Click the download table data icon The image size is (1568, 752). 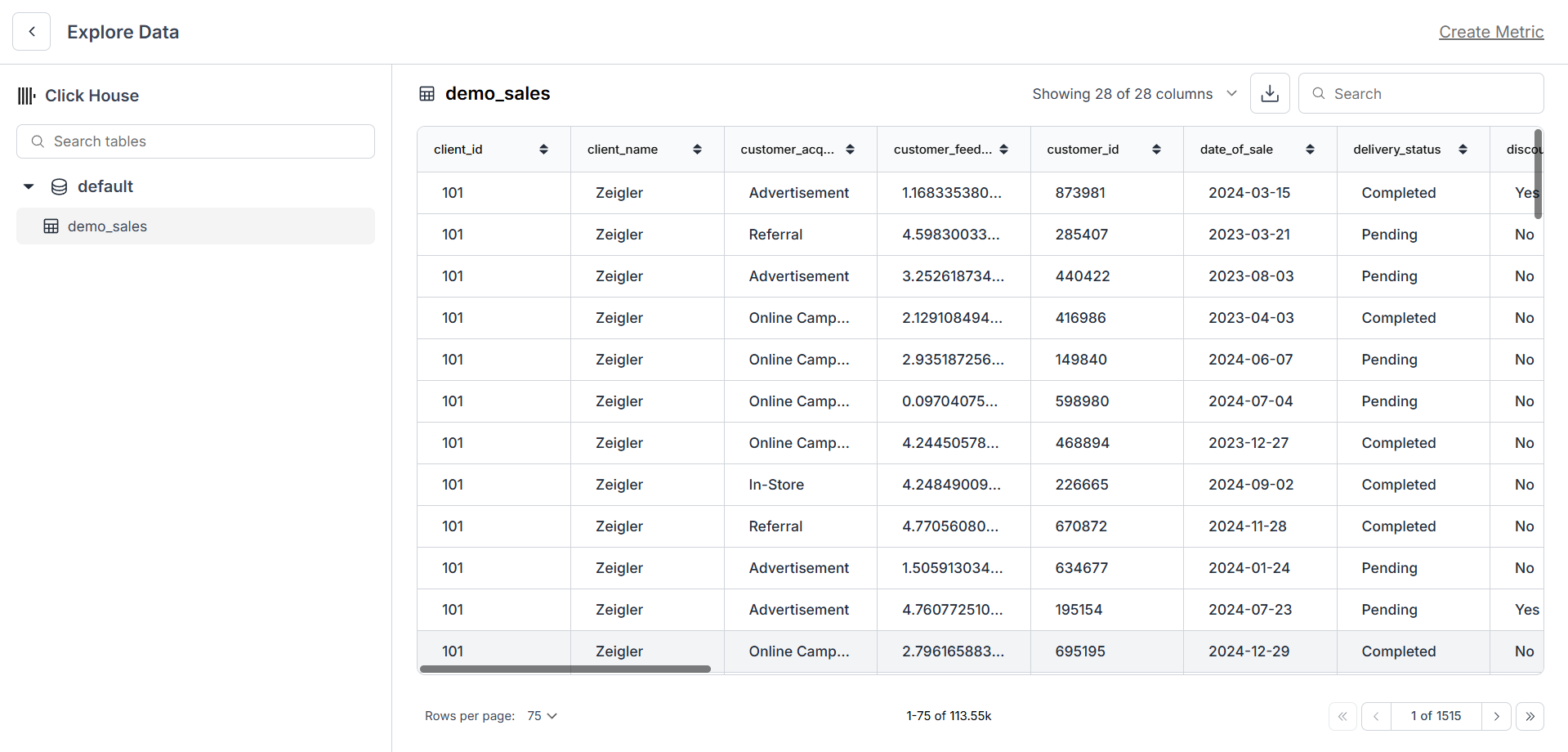point(1269,93)
